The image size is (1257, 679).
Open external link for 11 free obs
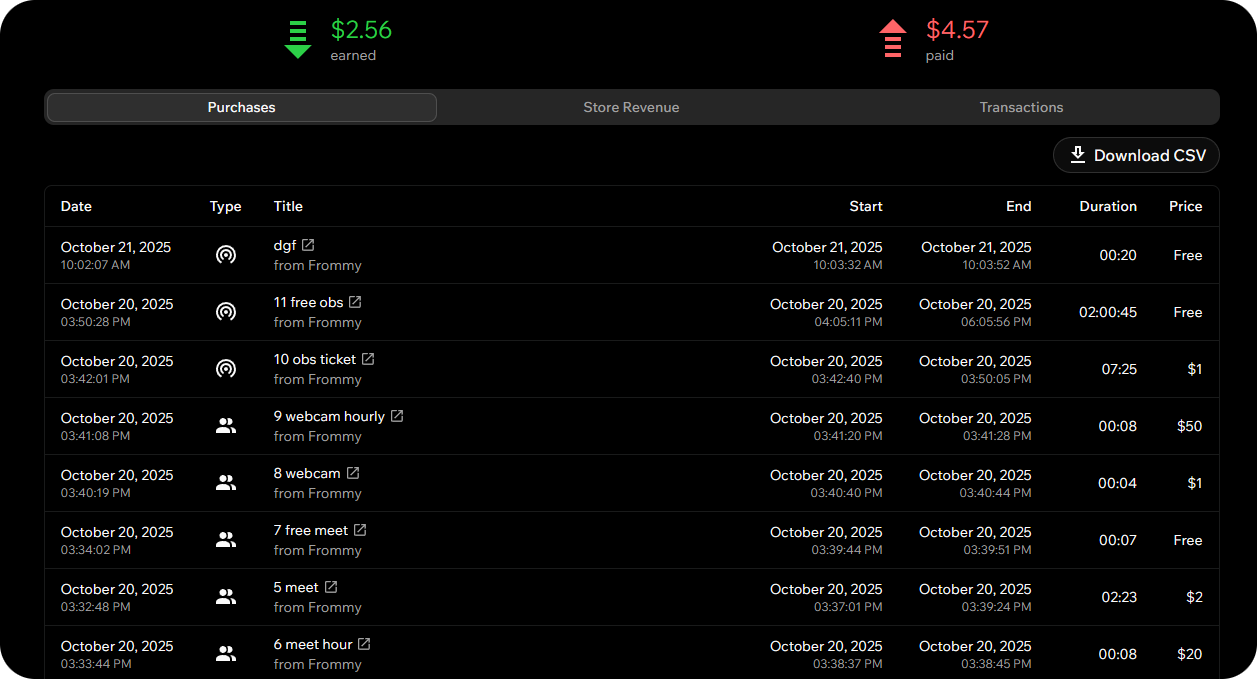[x=355, y=302]
